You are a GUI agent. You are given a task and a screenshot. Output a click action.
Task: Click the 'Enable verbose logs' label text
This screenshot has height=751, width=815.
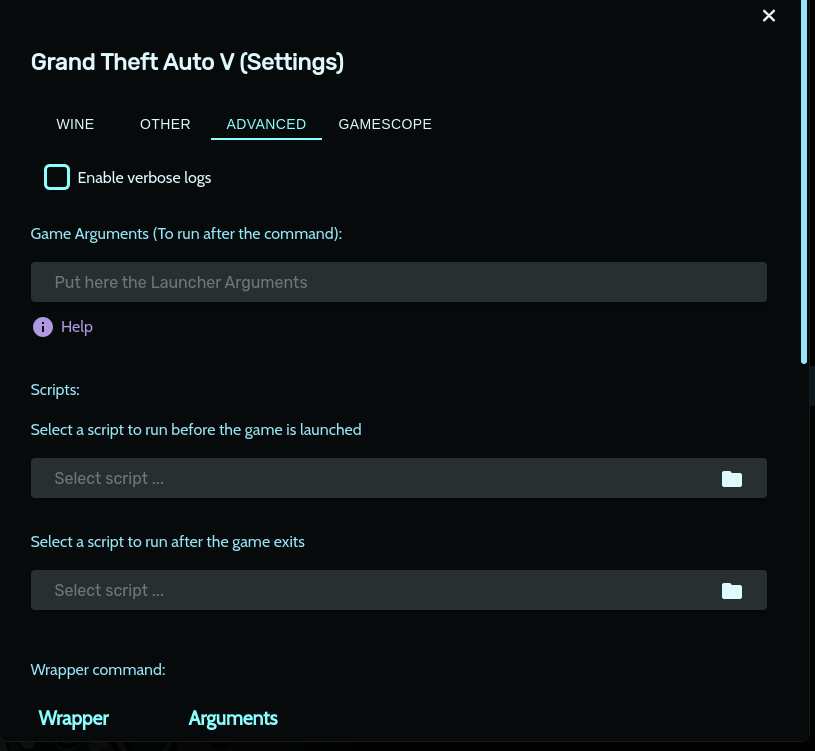(144, 178)
